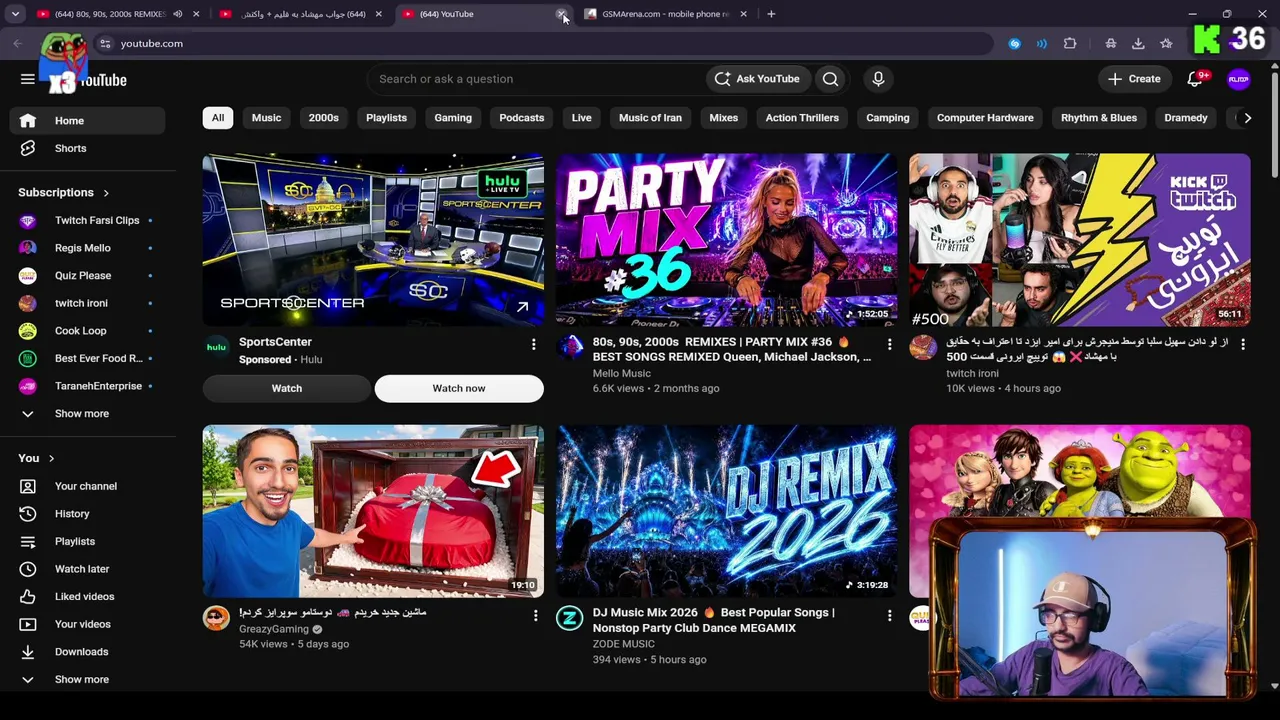Open Liked videos in the sidebar
1280x720 pixels.
click(88, 597)
